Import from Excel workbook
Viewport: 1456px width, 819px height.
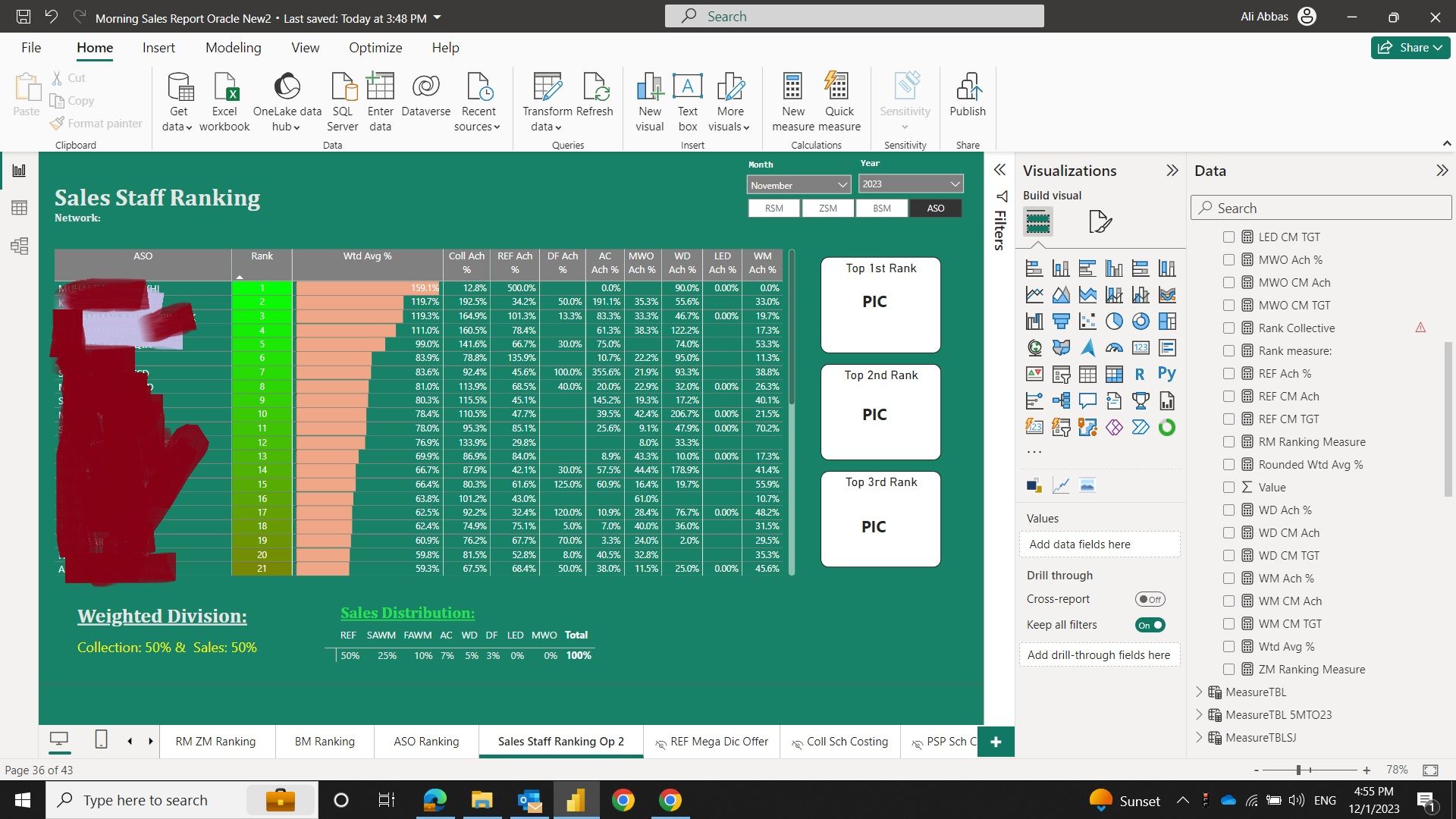224,102
